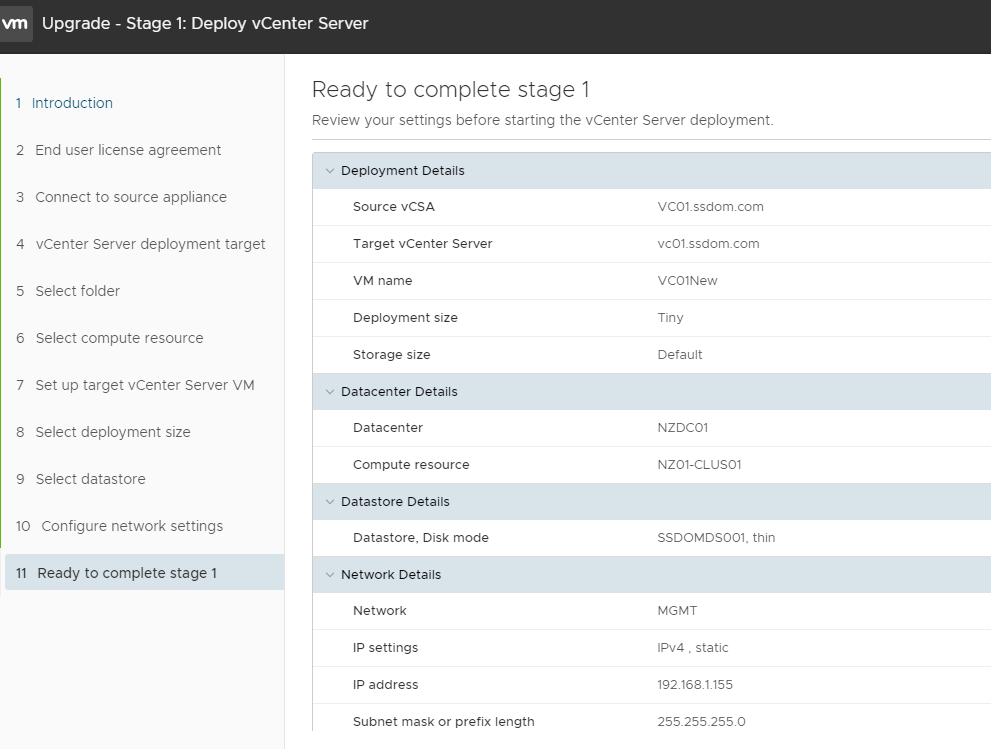Click the Datastore, Disk mode row label
Viewport: 991px width, 749px height.
pos(421,538)
